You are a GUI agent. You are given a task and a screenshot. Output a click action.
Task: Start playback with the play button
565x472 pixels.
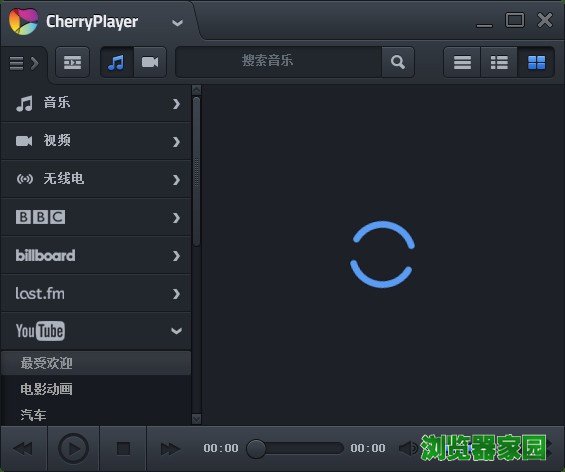click(73, 449)
